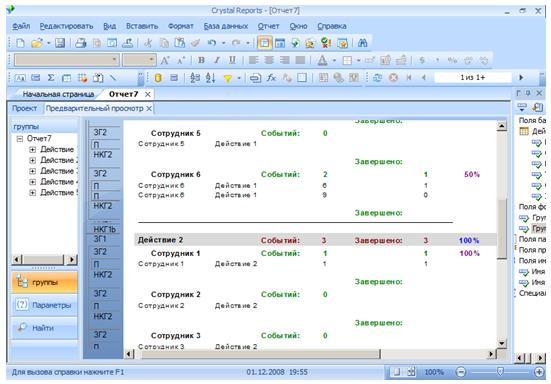This screenshot has height=384, width=551.
Task: Switch to the Проект tab
Action: click(x=24, y=108)
